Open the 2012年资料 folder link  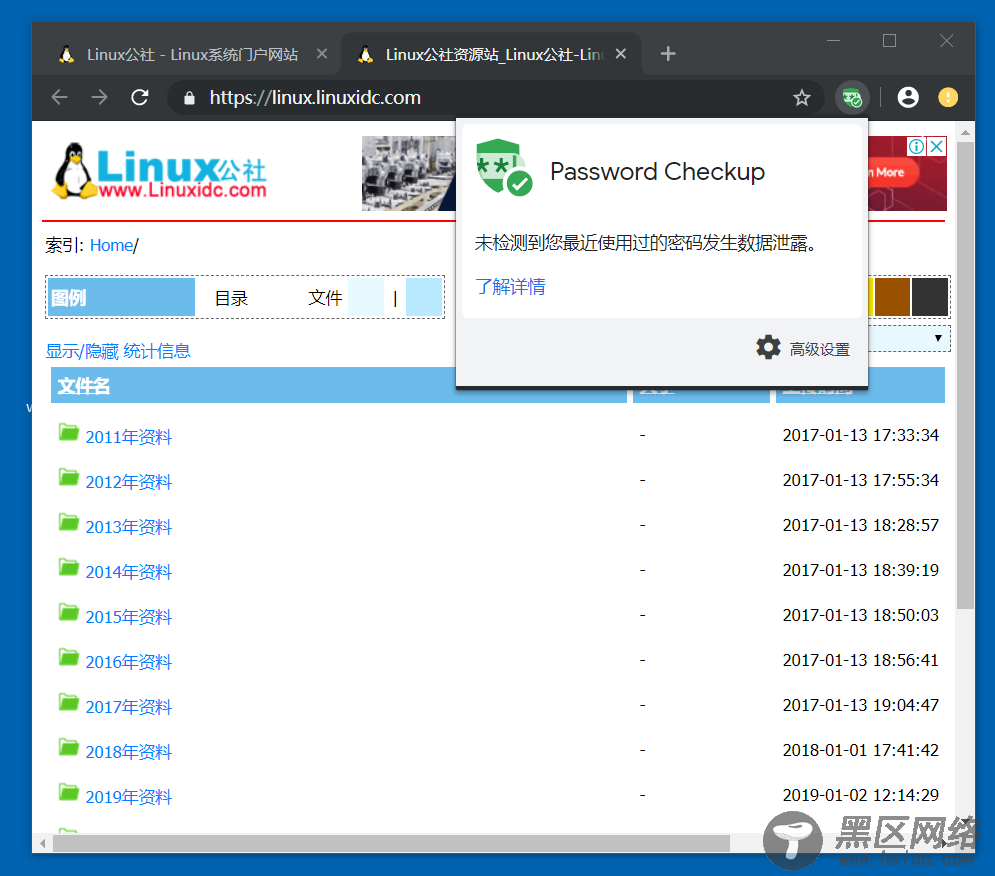pyautogui.click(x=129, y=482)
